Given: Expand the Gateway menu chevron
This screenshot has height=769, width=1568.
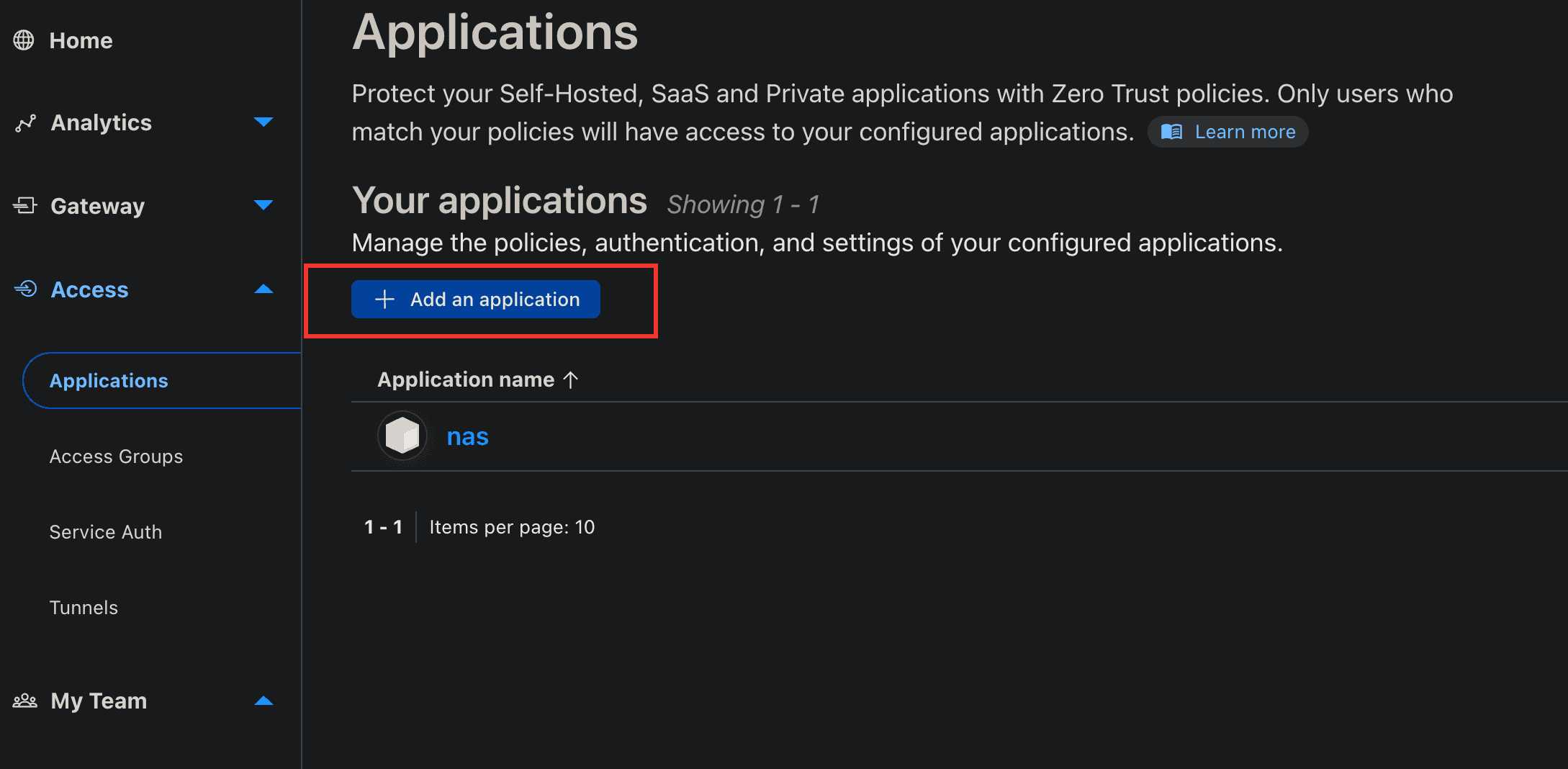Looking at the screenshot, I should click(x=263, y=205).
